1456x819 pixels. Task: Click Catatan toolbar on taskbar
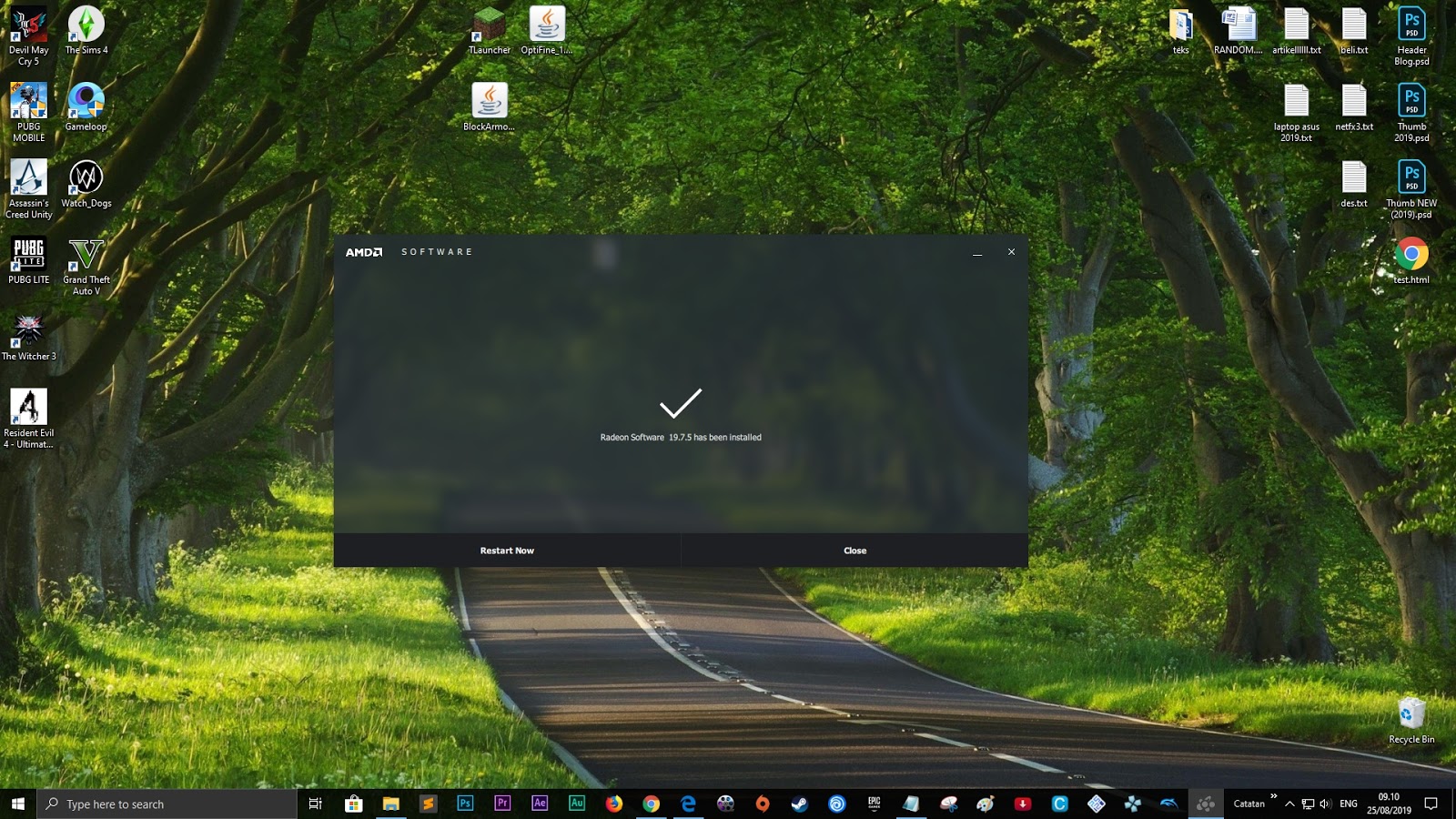[1249, 804]
